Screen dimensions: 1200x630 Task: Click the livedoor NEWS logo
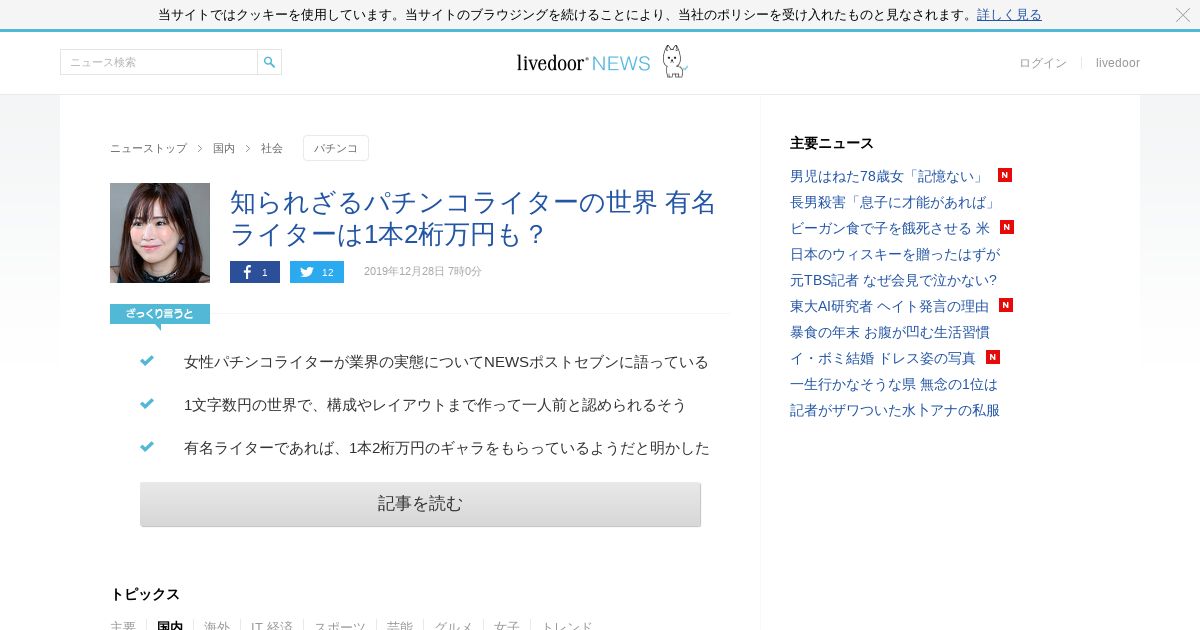coord(583,63)
